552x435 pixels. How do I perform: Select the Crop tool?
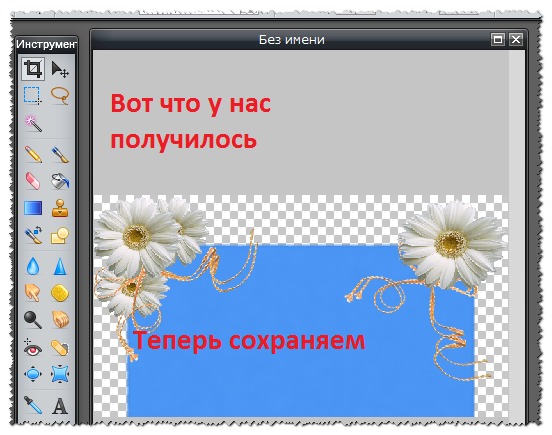[x=33, y=69]
